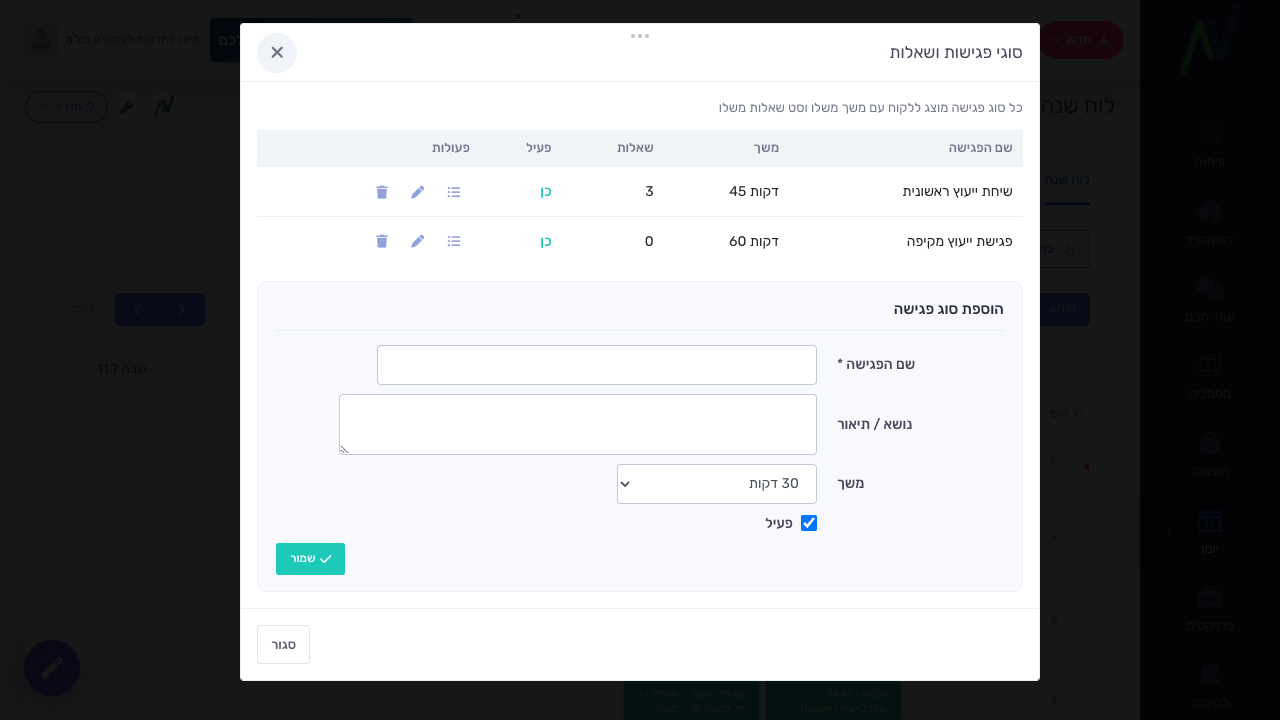Close the dialog with the X icon
This screenshot has height=720, width=1280.
click(277, 53)
